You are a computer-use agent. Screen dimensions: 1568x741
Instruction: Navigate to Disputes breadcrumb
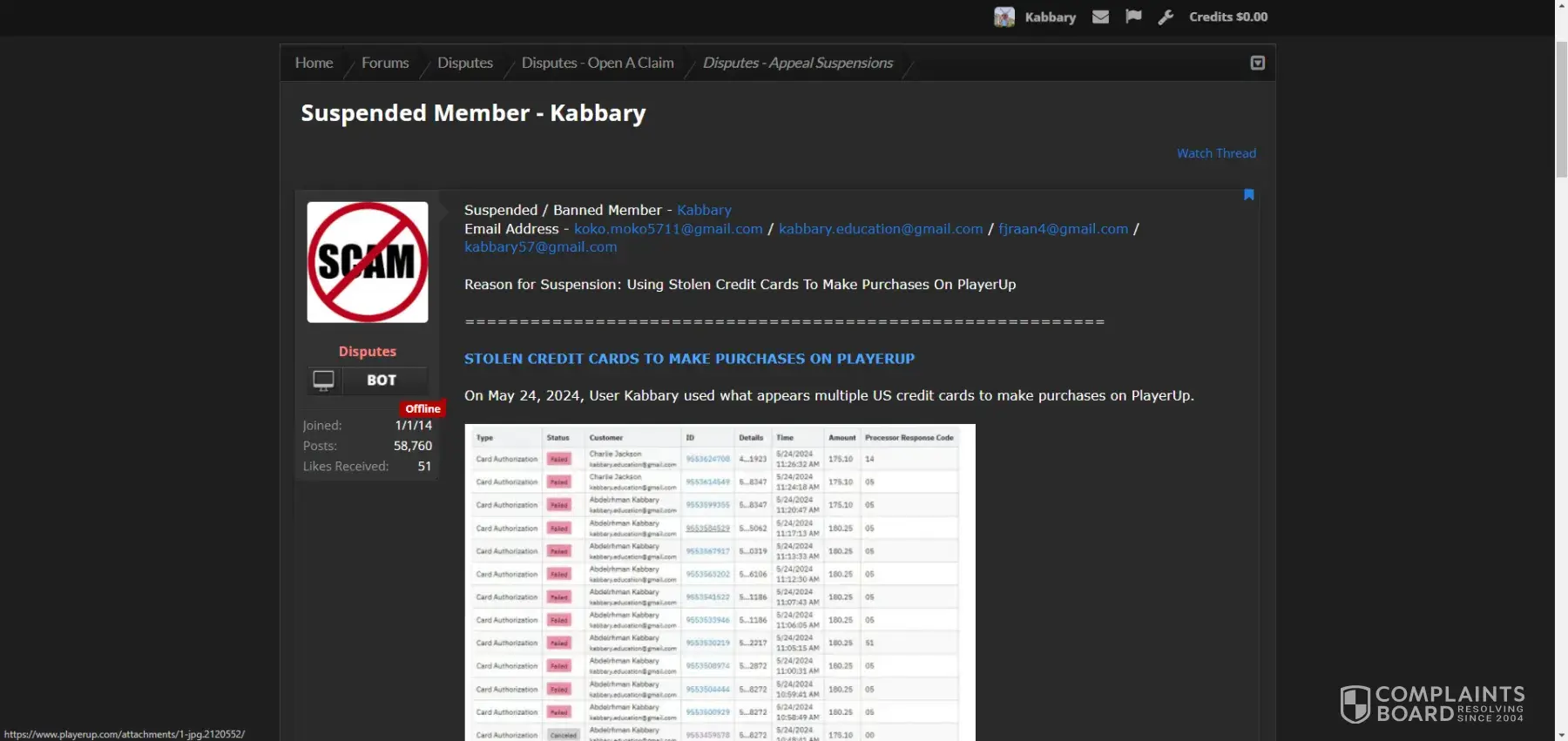pyautogui.click(x=465, y=63)
